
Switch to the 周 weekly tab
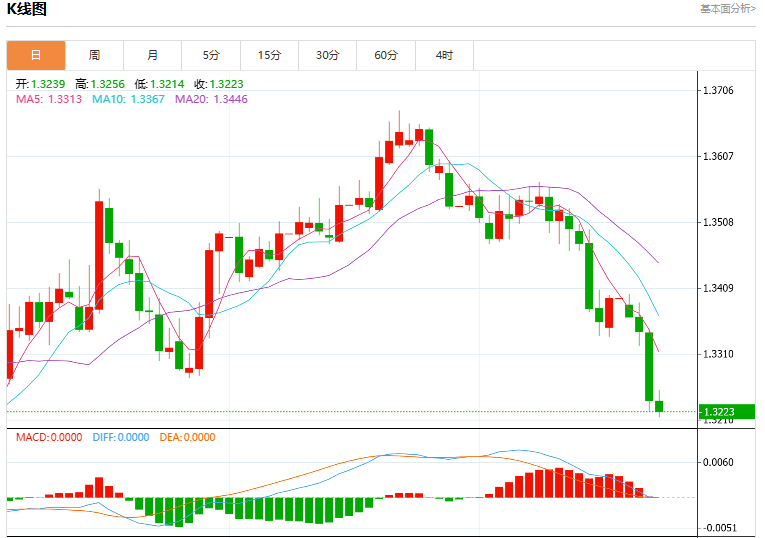click(x=94, y=55)
